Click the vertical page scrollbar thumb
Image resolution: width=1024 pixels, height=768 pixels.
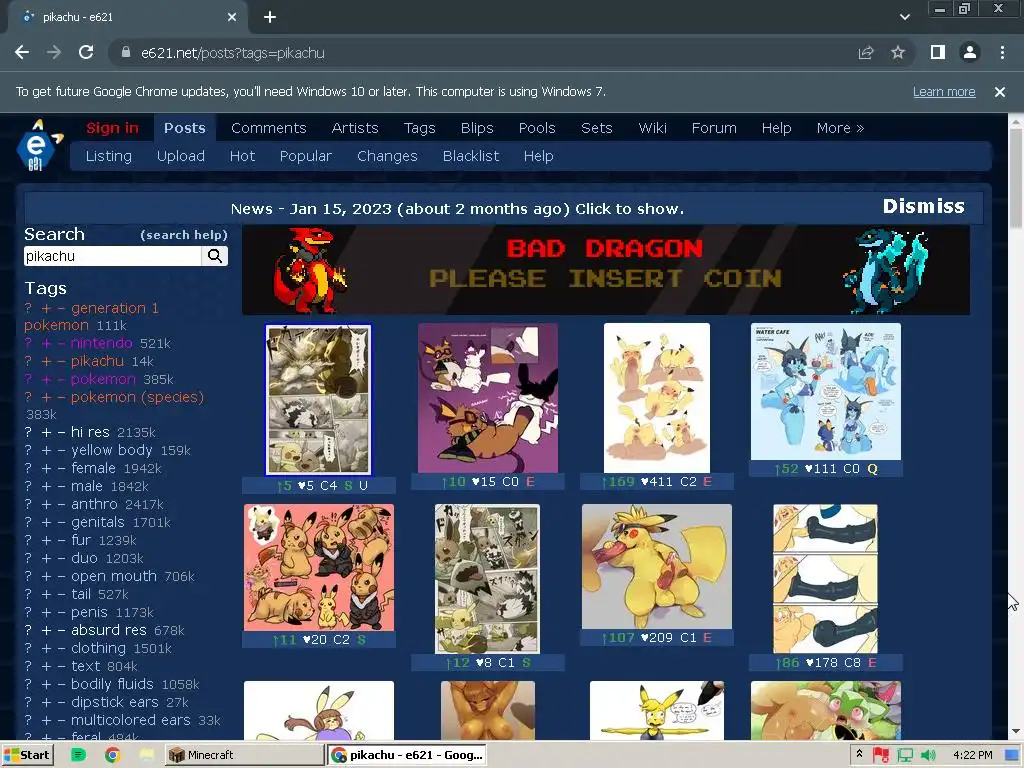pos(1016,178)
